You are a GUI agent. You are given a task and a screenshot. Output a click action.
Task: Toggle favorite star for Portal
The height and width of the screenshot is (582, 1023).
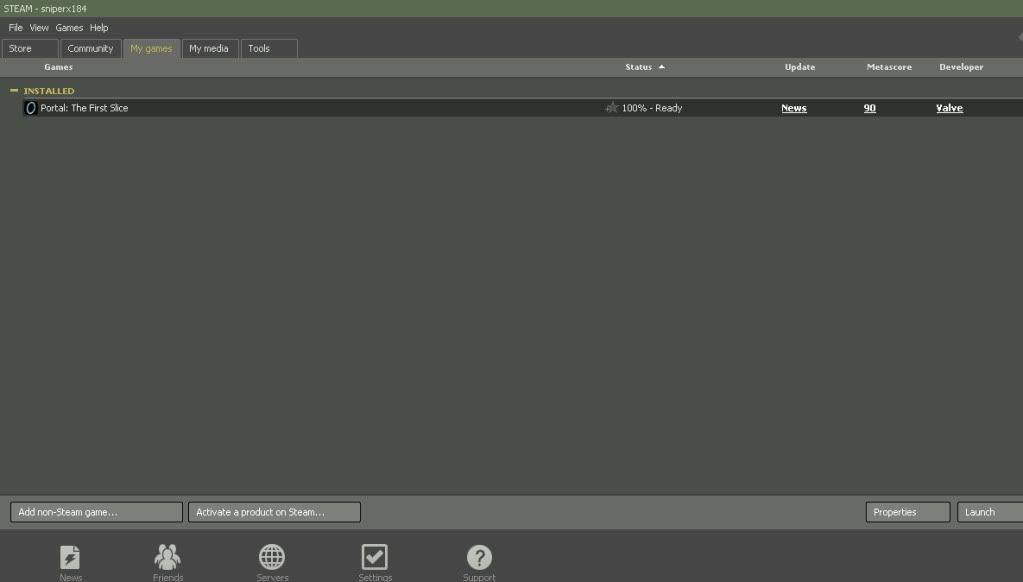click(611, 108)
